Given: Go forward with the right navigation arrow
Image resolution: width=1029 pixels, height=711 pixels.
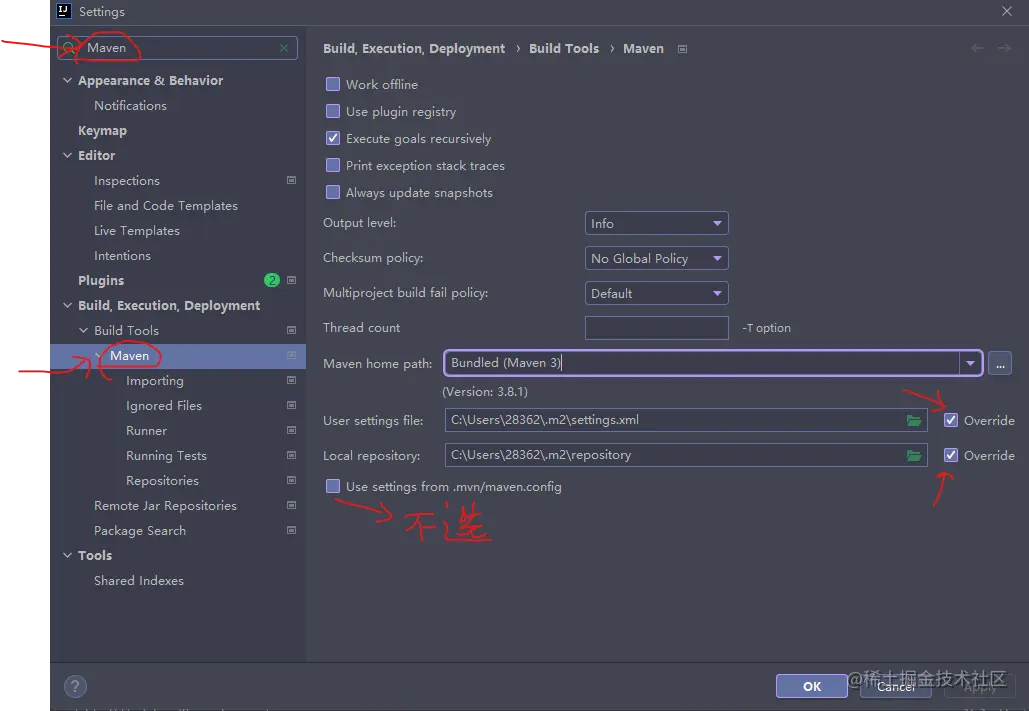Looking at the screenshot, I should pyautogui.click(x=1004, y=48).
